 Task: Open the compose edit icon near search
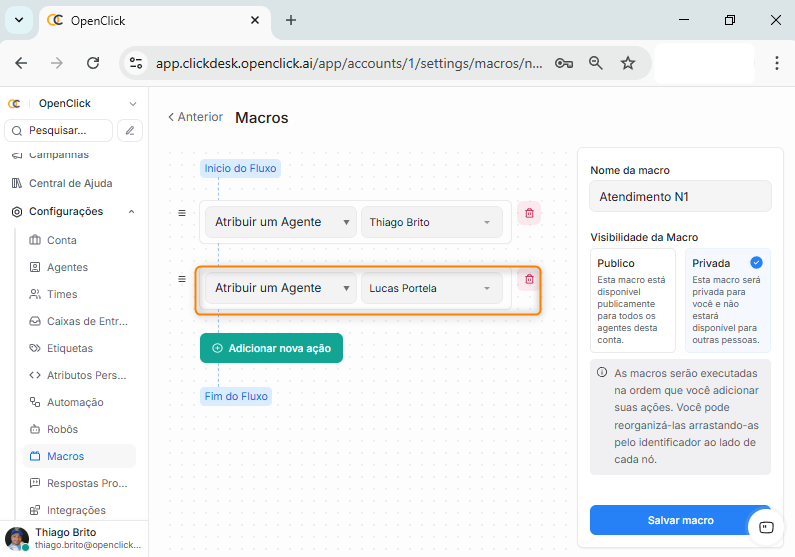coord(130,130)
